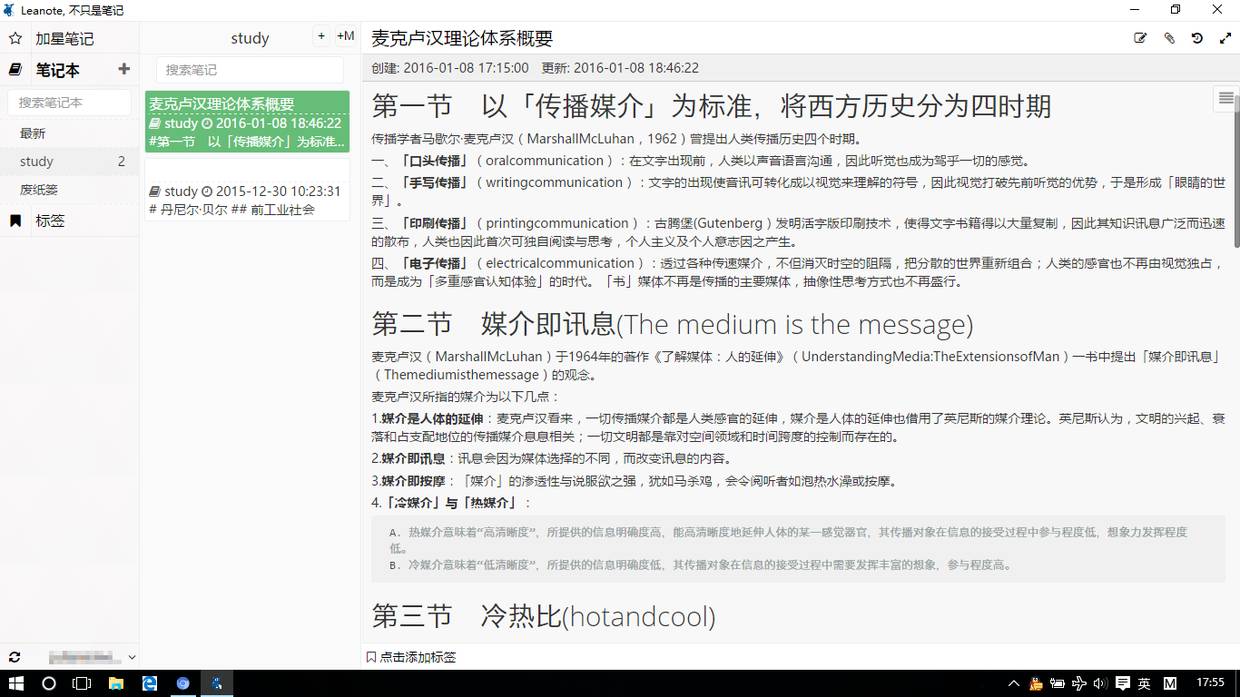Add a new notebook with plus icon
This screenshot has height=697, width=1240.
point(124,69)
